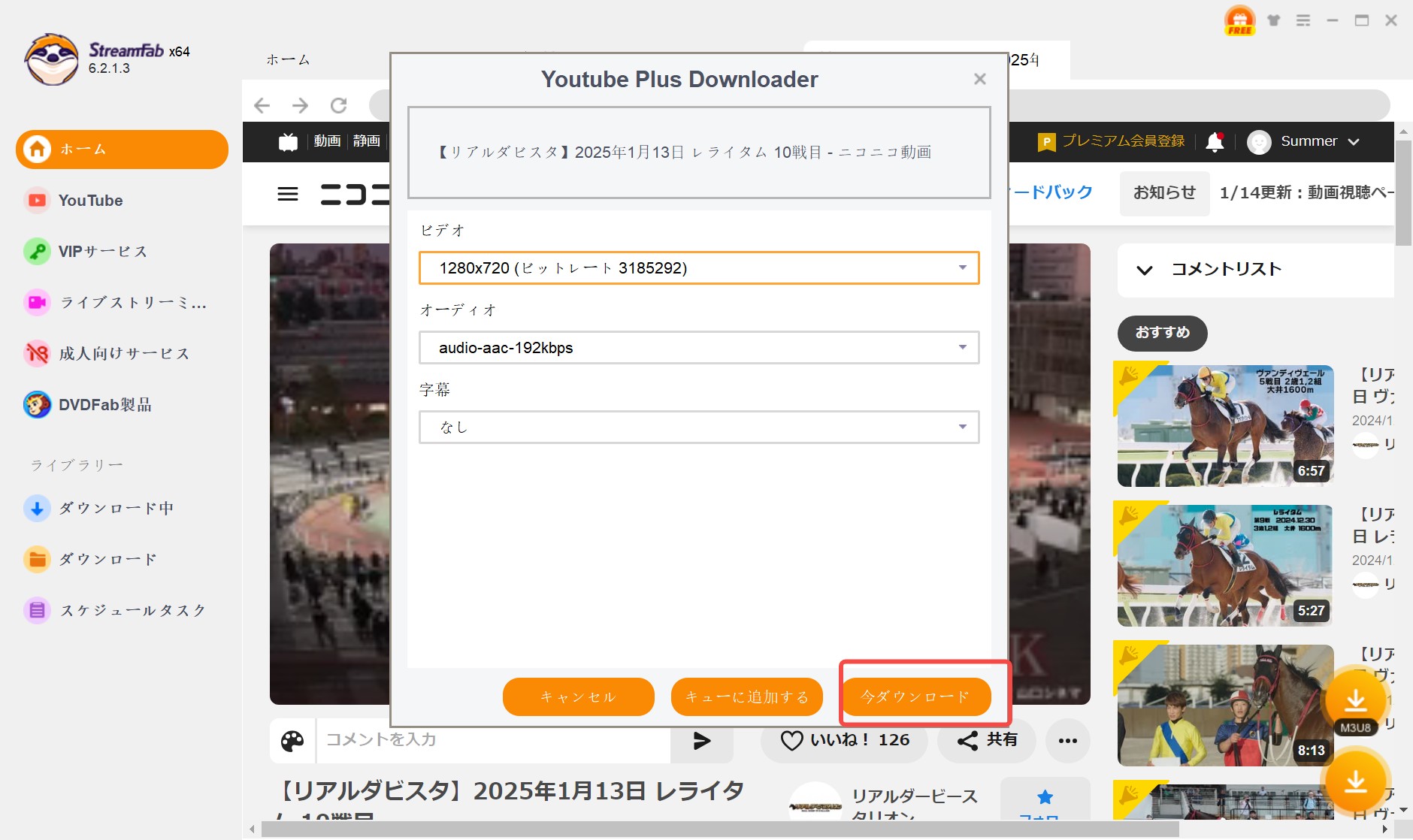Click the FREE gift badge icon
1413x840 pixels.
point(1239,20)
